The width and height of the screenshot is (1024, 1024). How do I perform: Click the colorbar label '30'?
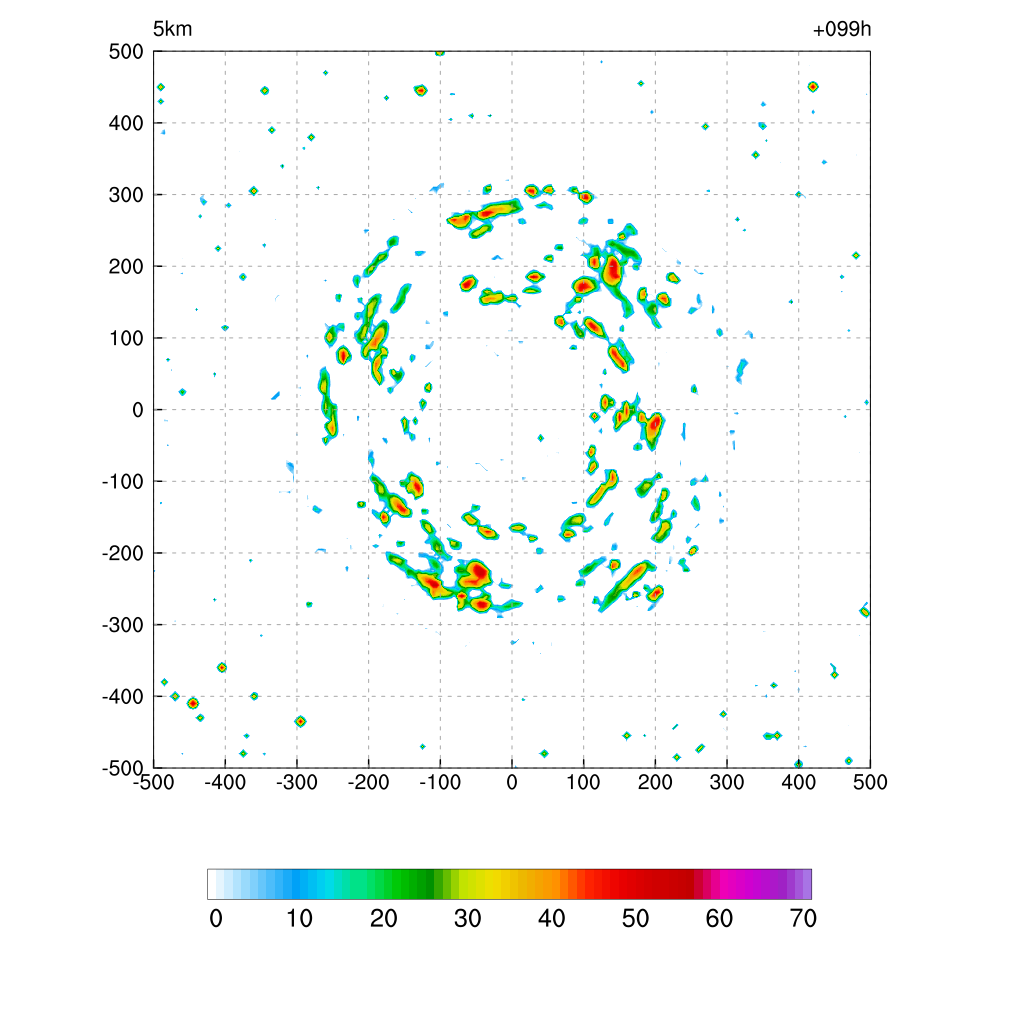point(468,919)
